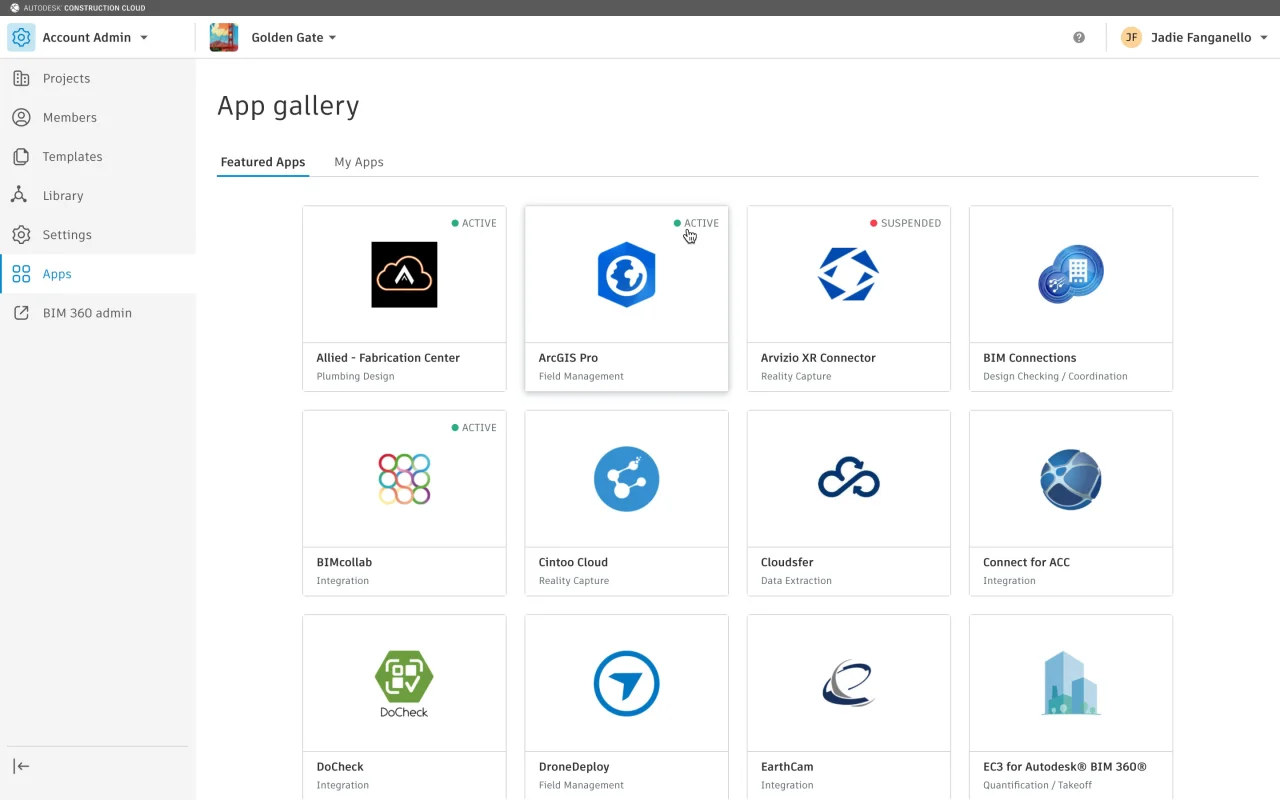Go to Projects in the sidebar

point(98,78)
